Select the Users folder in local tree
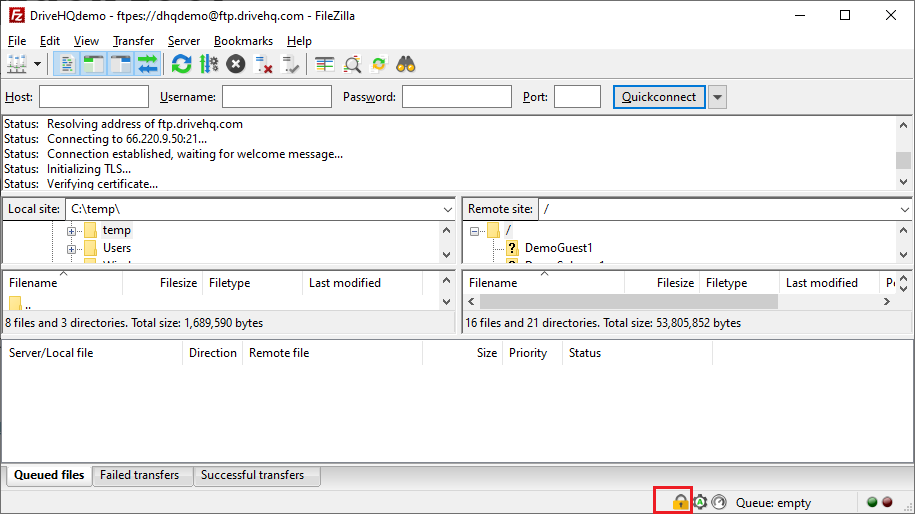Screen dimensions: 915x514 [x=117, y=248]
